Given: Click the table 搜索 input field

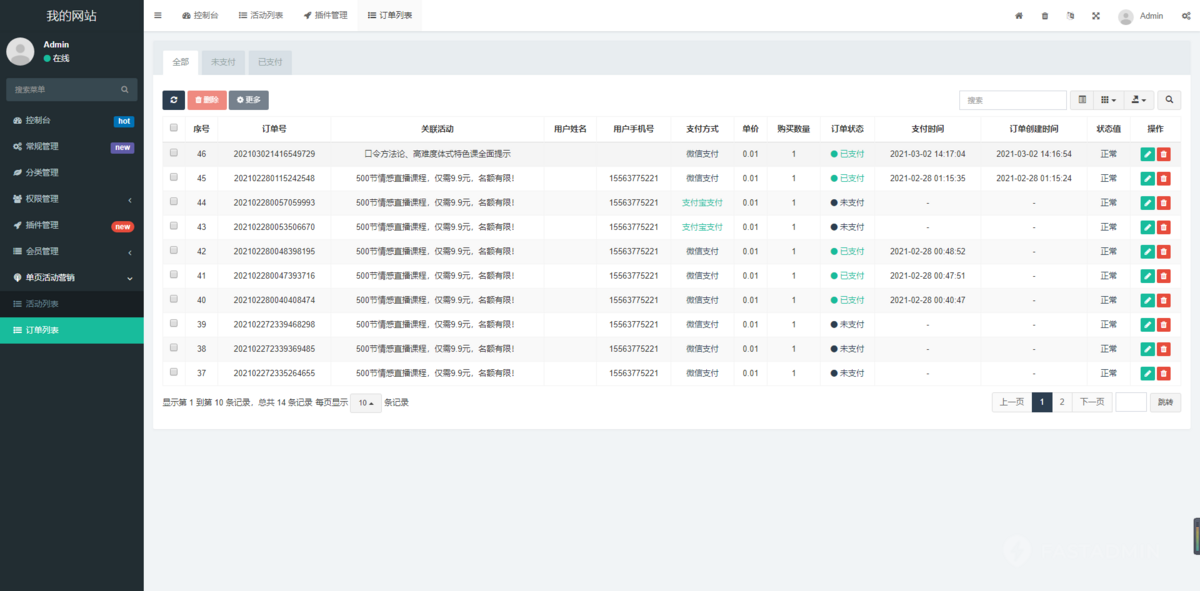Looking at the screenshot, I should click(1013, 100).
